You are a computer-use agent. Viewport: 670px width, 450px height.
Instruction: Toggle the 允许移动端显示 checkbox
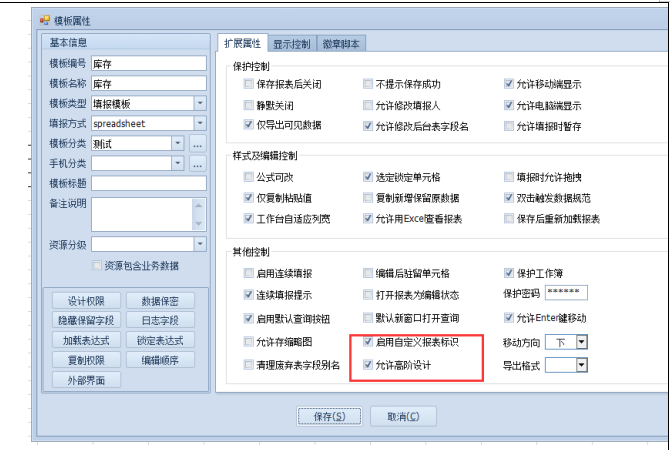click(509, 84)
